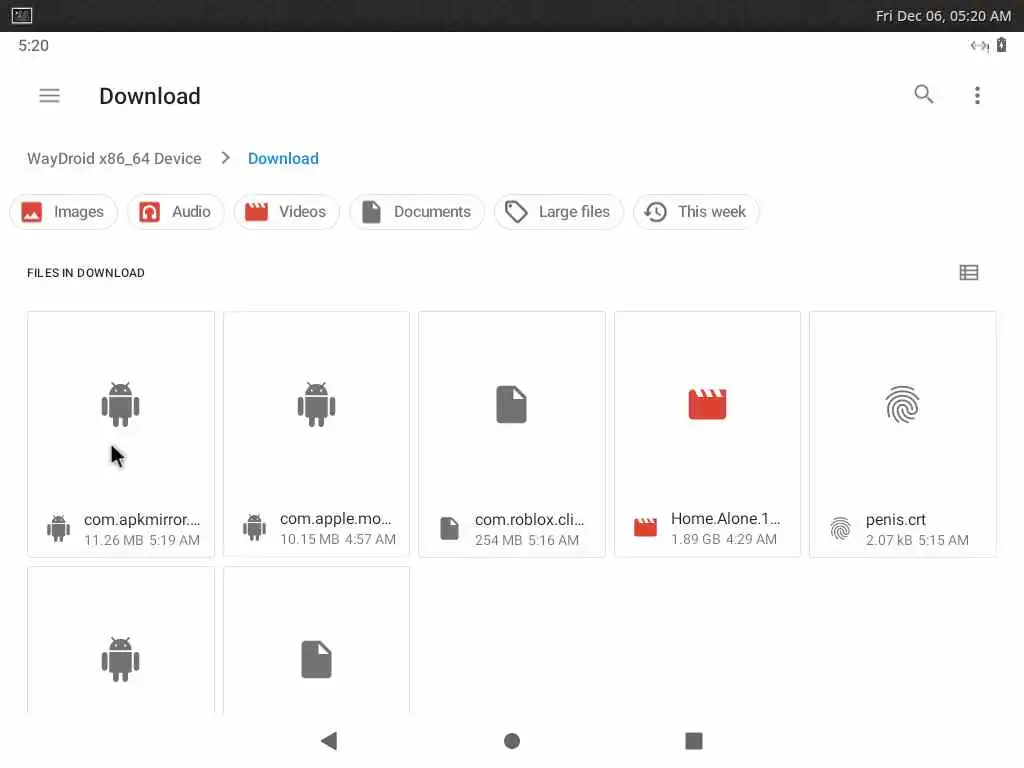Open Home.Alone video clapperboard thumbnail
Viewport: 1024px width, 768px height.
pyautogui.click(x=707, y=404)
